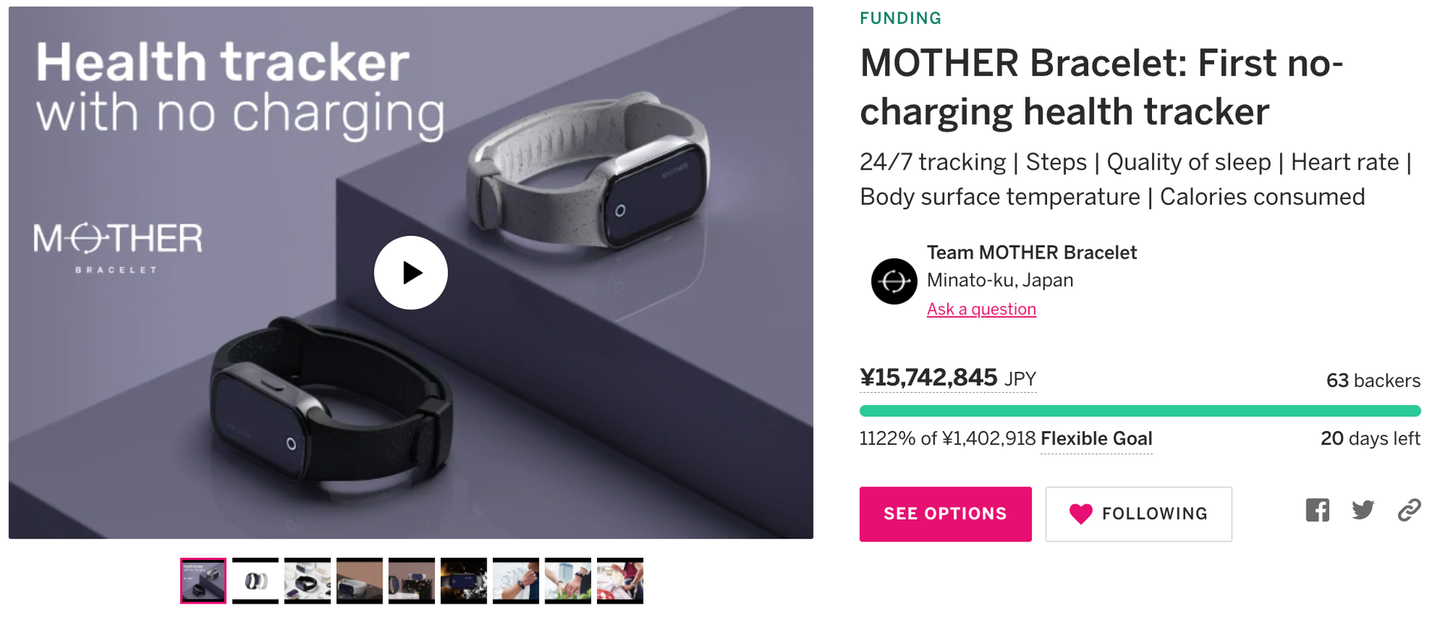Click the Flexible Goal tooltip text
Screen dimensions: 1440x638
(x=1096, y=438)
